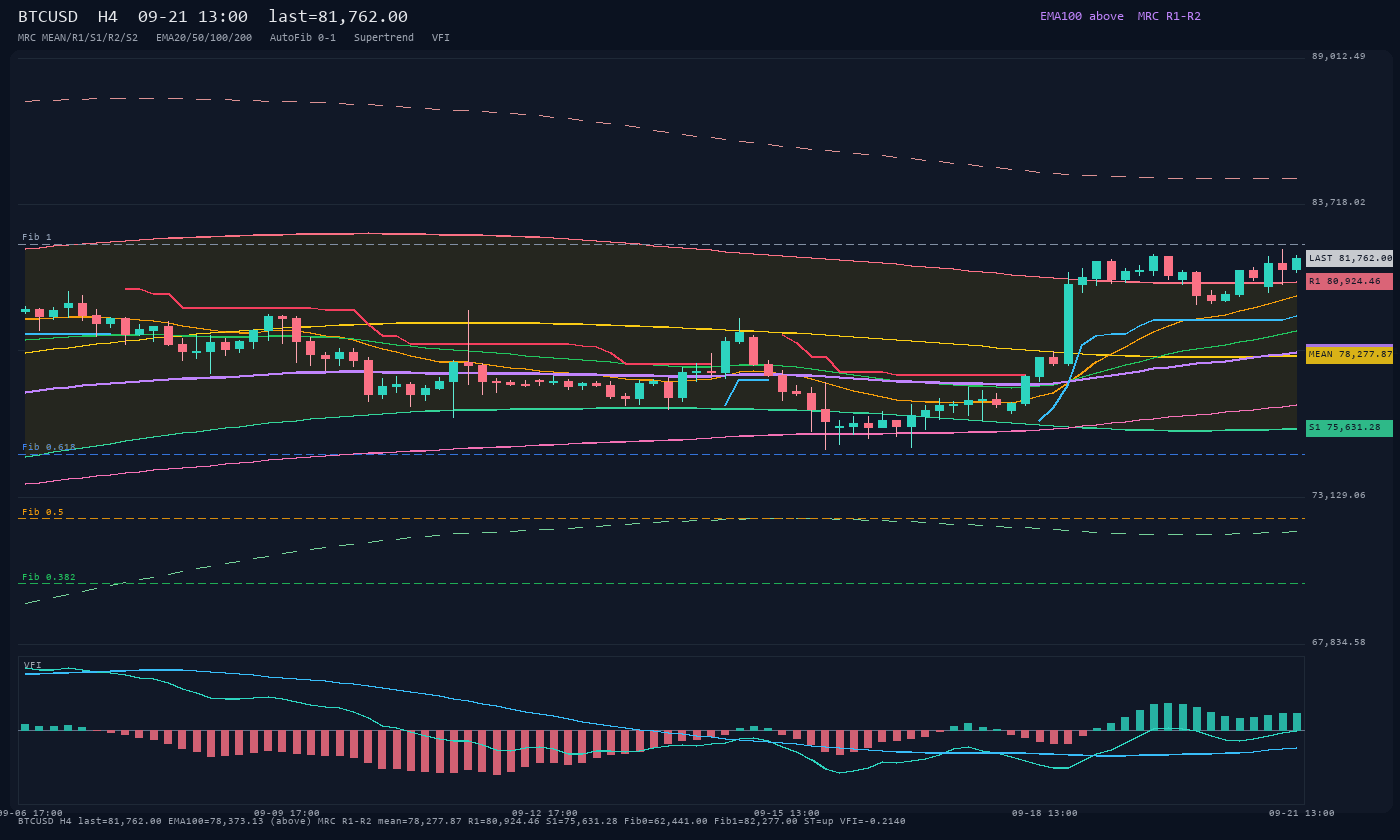The width and height of the screenshot is (1400, 840).
Task: Click "EMA100=78,373.13" in the bottom status line
Action: click(x=214, y=821)
